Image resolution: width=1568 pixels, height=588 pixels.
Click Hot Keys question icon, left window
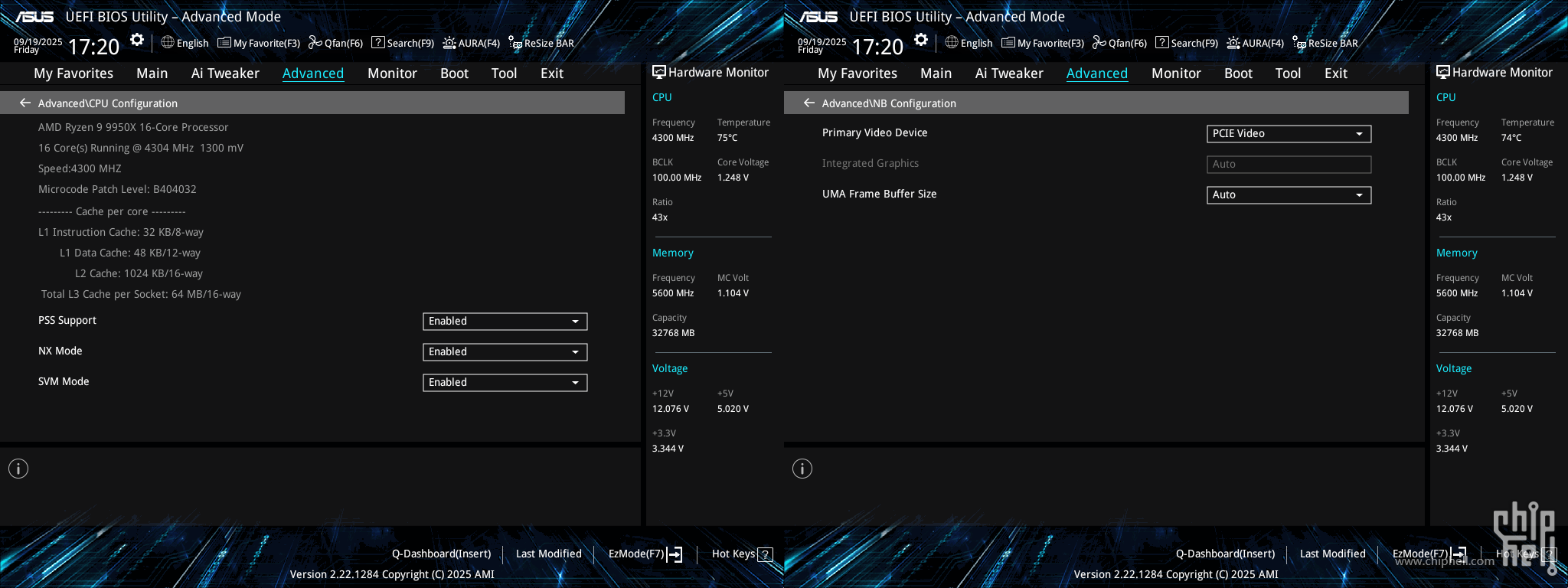coord(765,554)
